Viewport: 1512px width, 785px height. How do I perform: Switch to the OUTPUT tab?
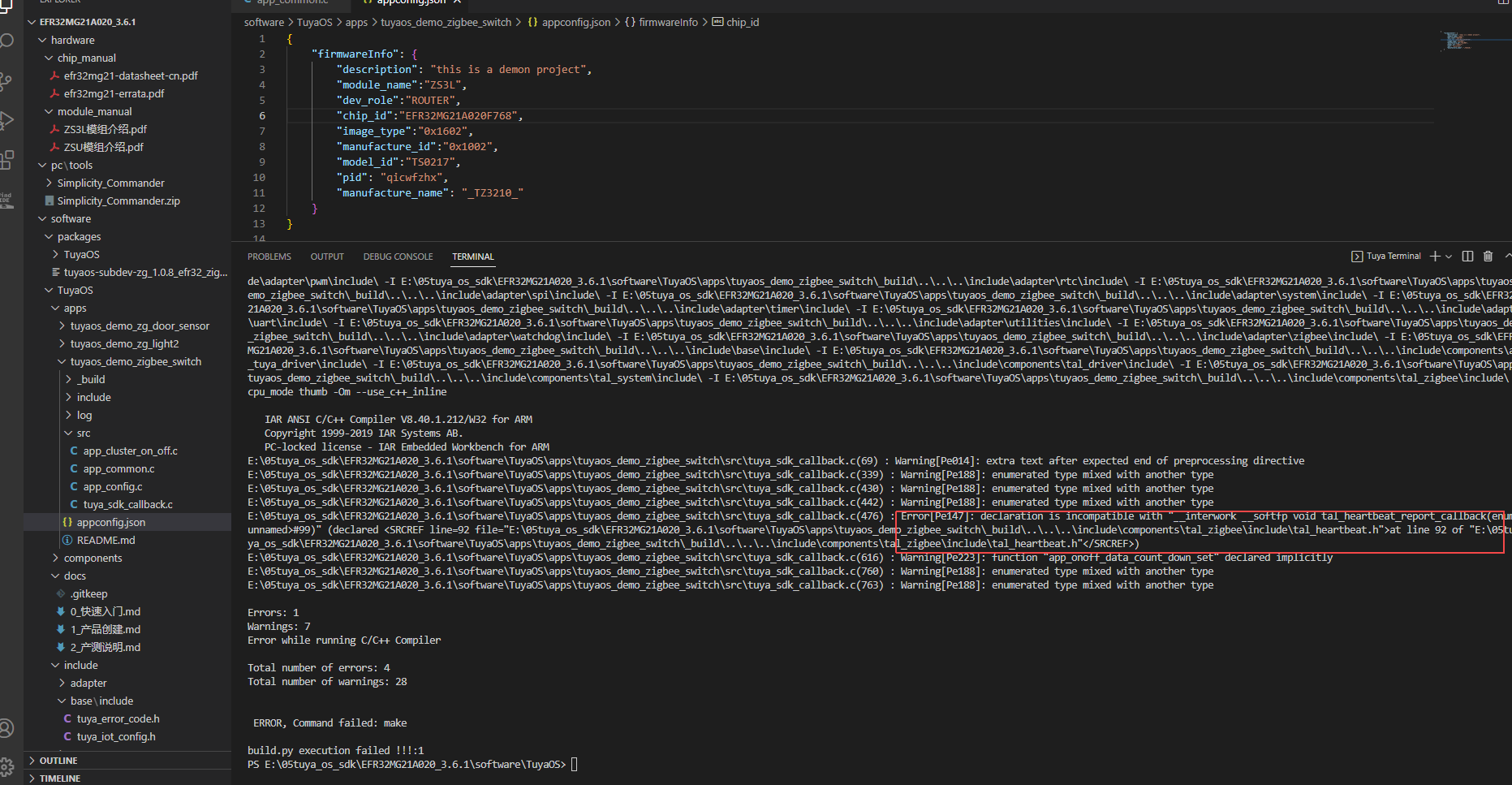(x=327, y=257)
